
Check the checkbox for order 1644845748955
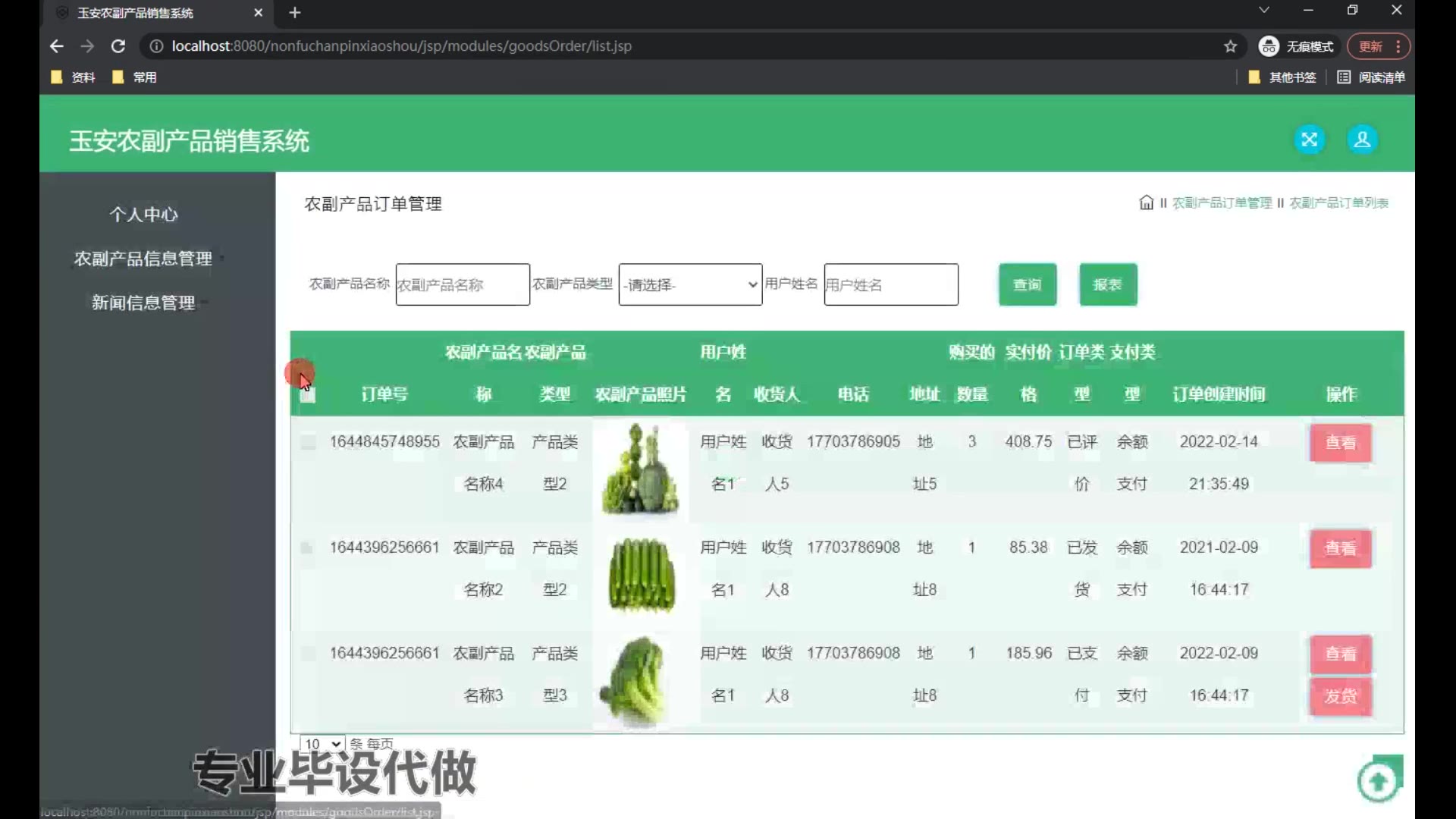point(307,442)
